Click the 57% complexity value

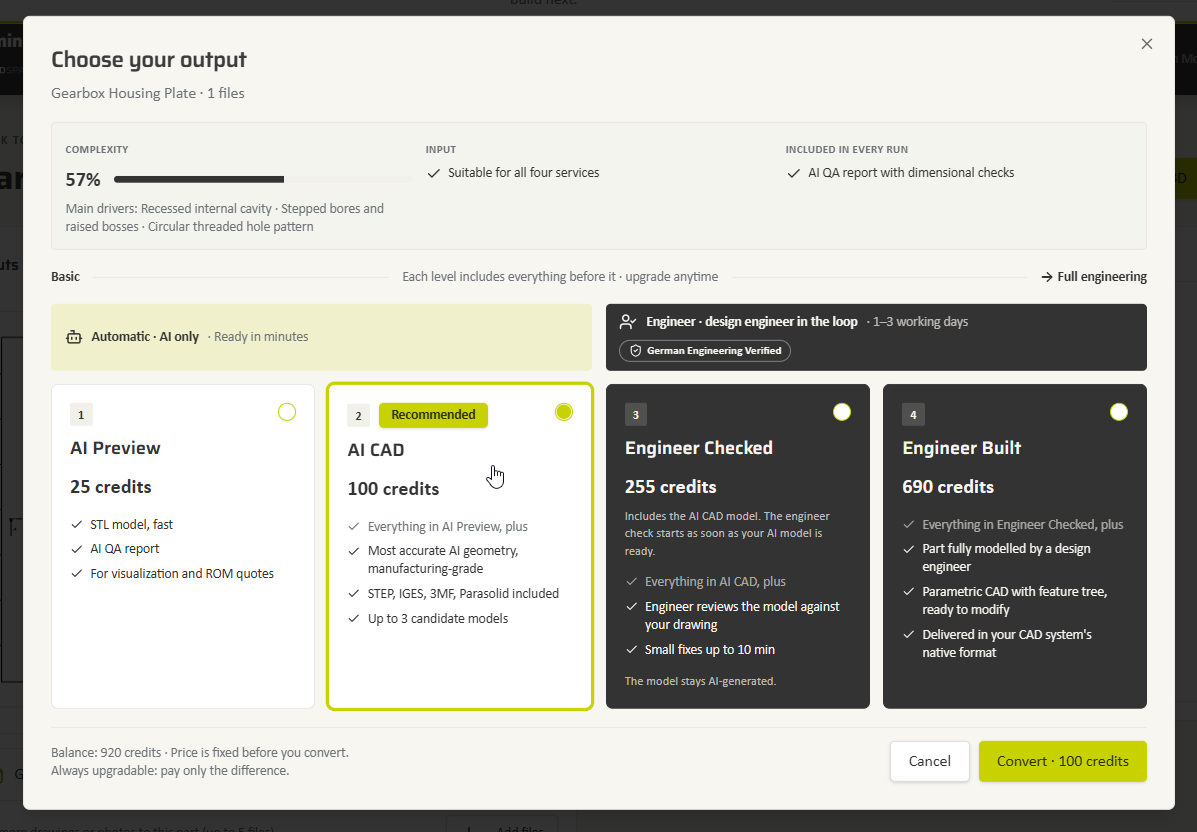pyautogui.click(x=83, y=180)
